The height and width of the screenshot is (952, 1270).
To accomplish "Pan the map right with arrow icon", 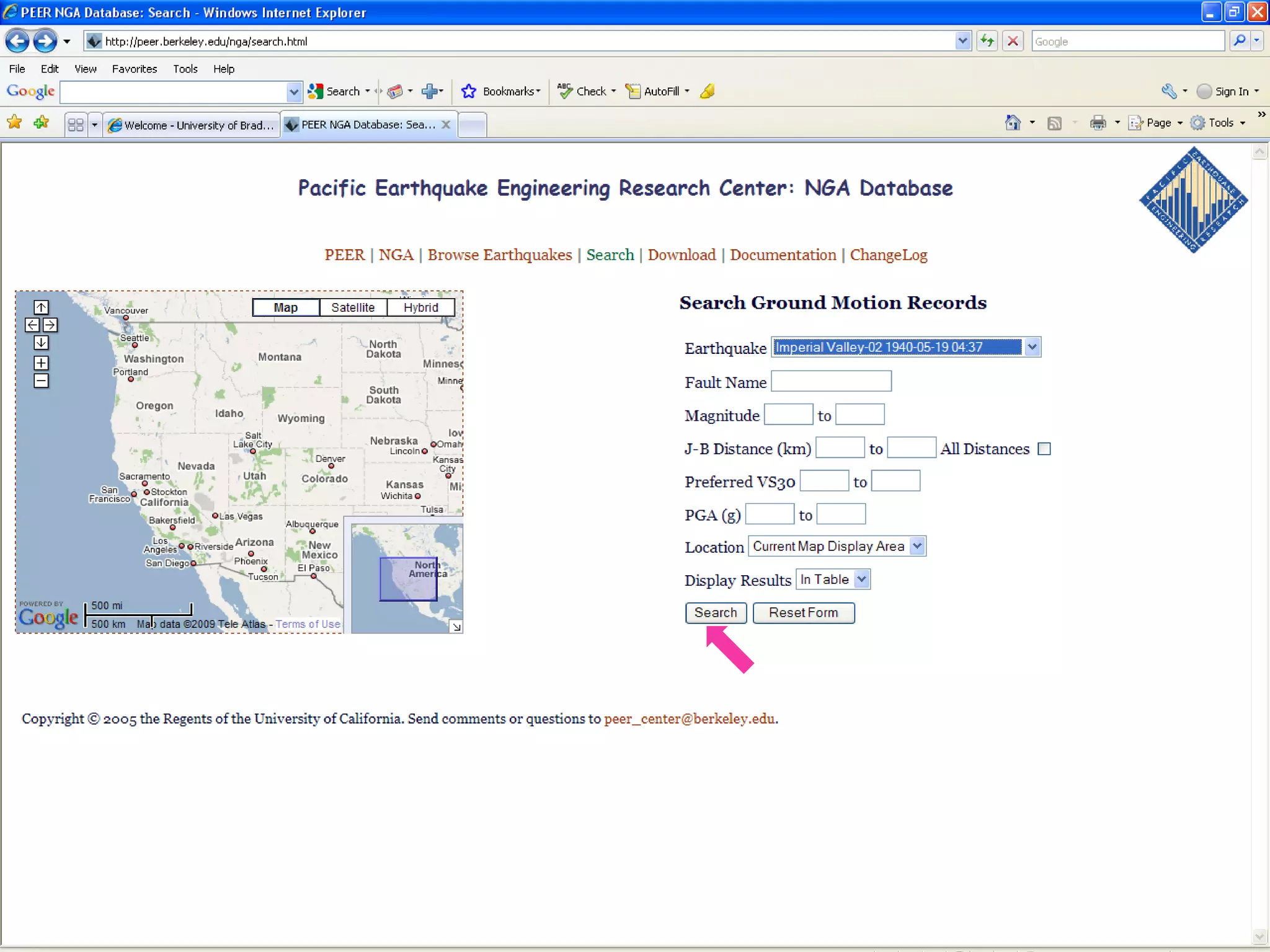I will tap(50, 325).
